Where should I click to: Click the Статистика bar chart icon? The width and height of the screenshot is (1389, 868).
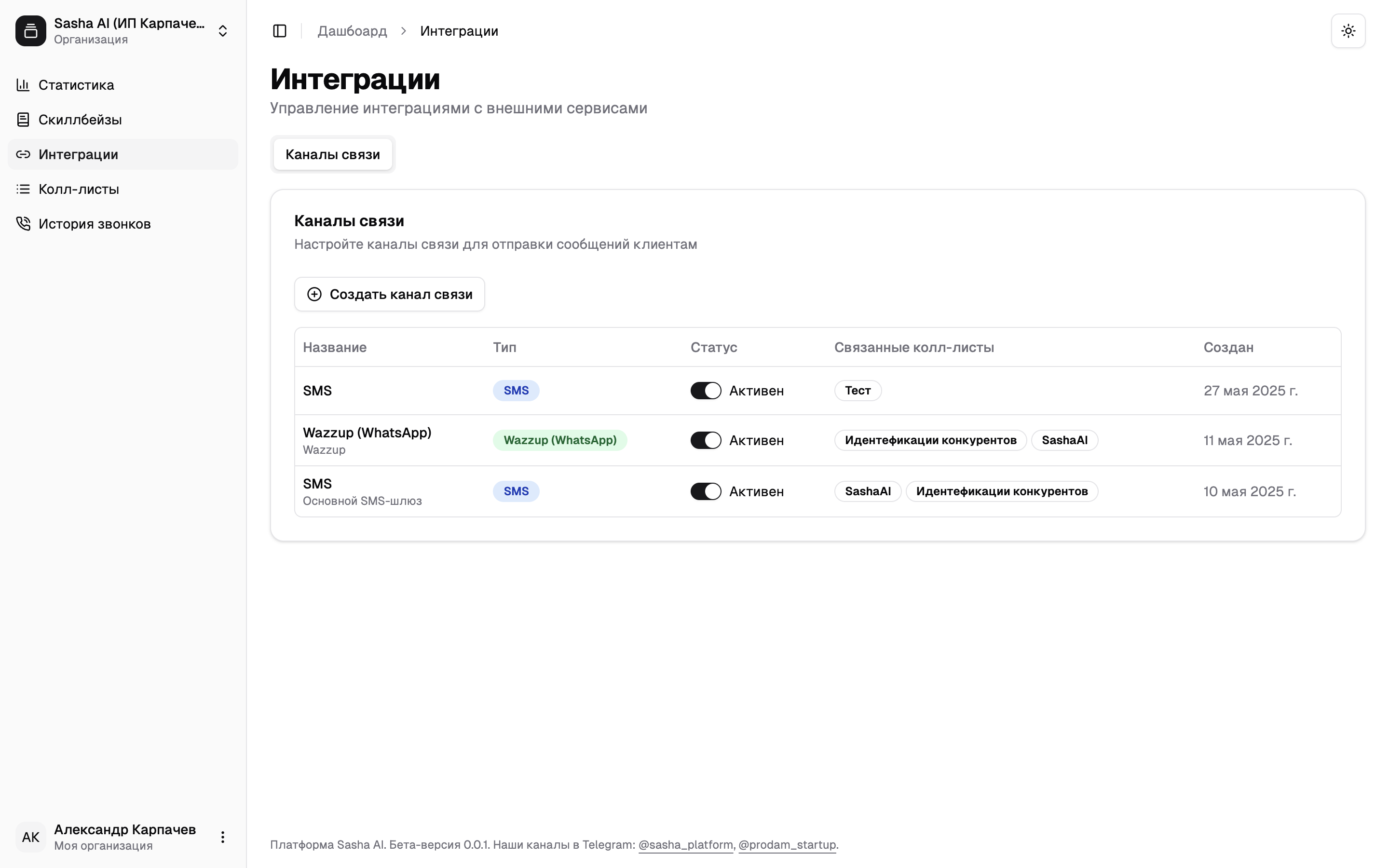click(x=23, y=85)
